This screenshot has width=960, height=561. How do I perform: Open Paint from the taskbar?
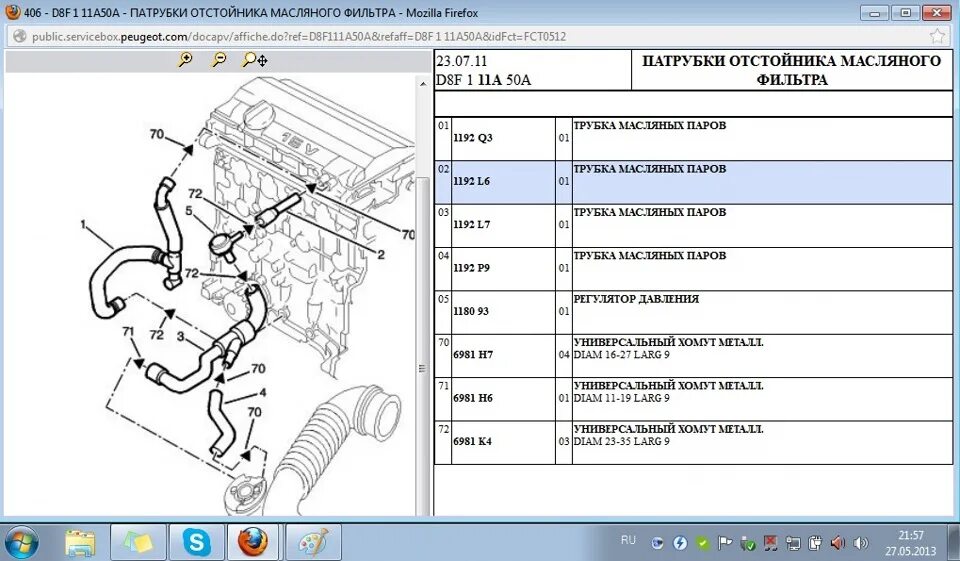point(313,543)
